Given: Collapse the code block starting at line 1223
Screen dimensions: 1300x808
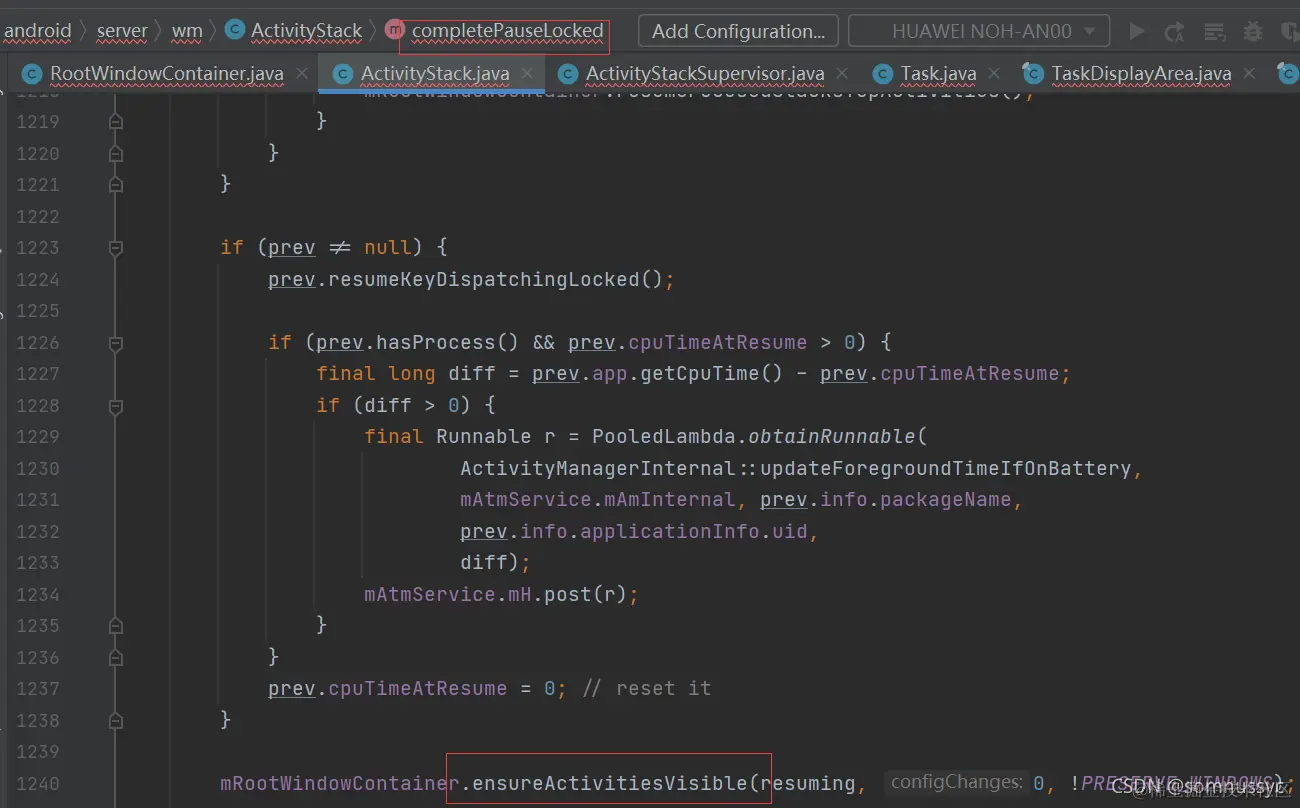Looking at the screenshot, I should coord(116,247).
